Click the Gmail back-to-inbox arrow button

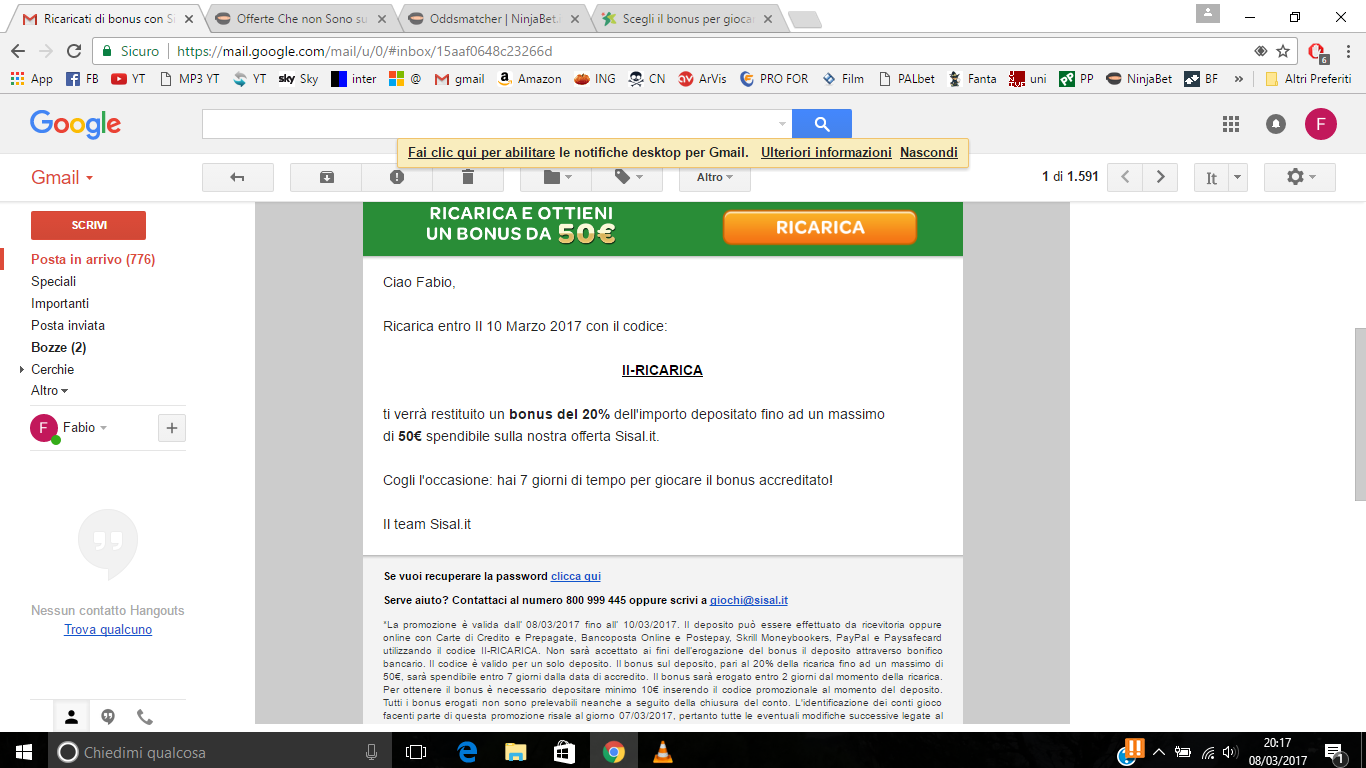click(238, 177)
